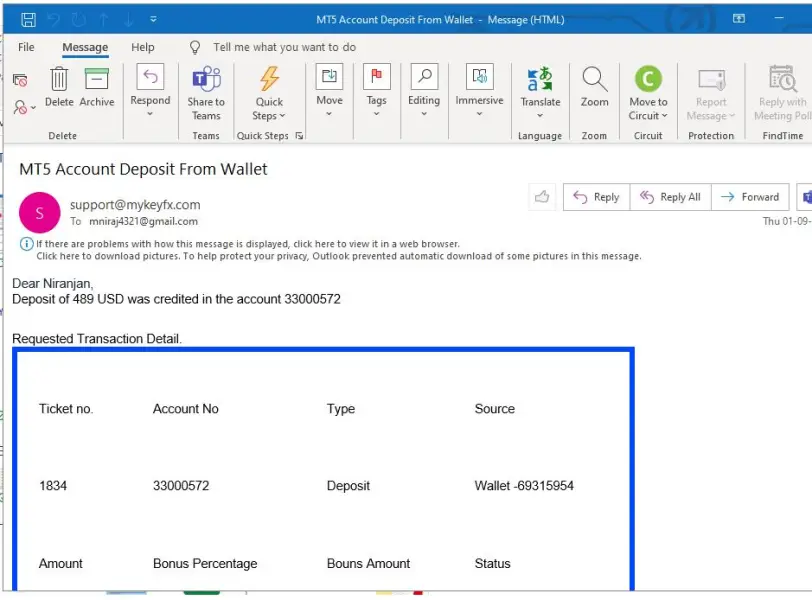Click the Reply button
The width and height of the screenshot is (812, 600).
point(596,197)
